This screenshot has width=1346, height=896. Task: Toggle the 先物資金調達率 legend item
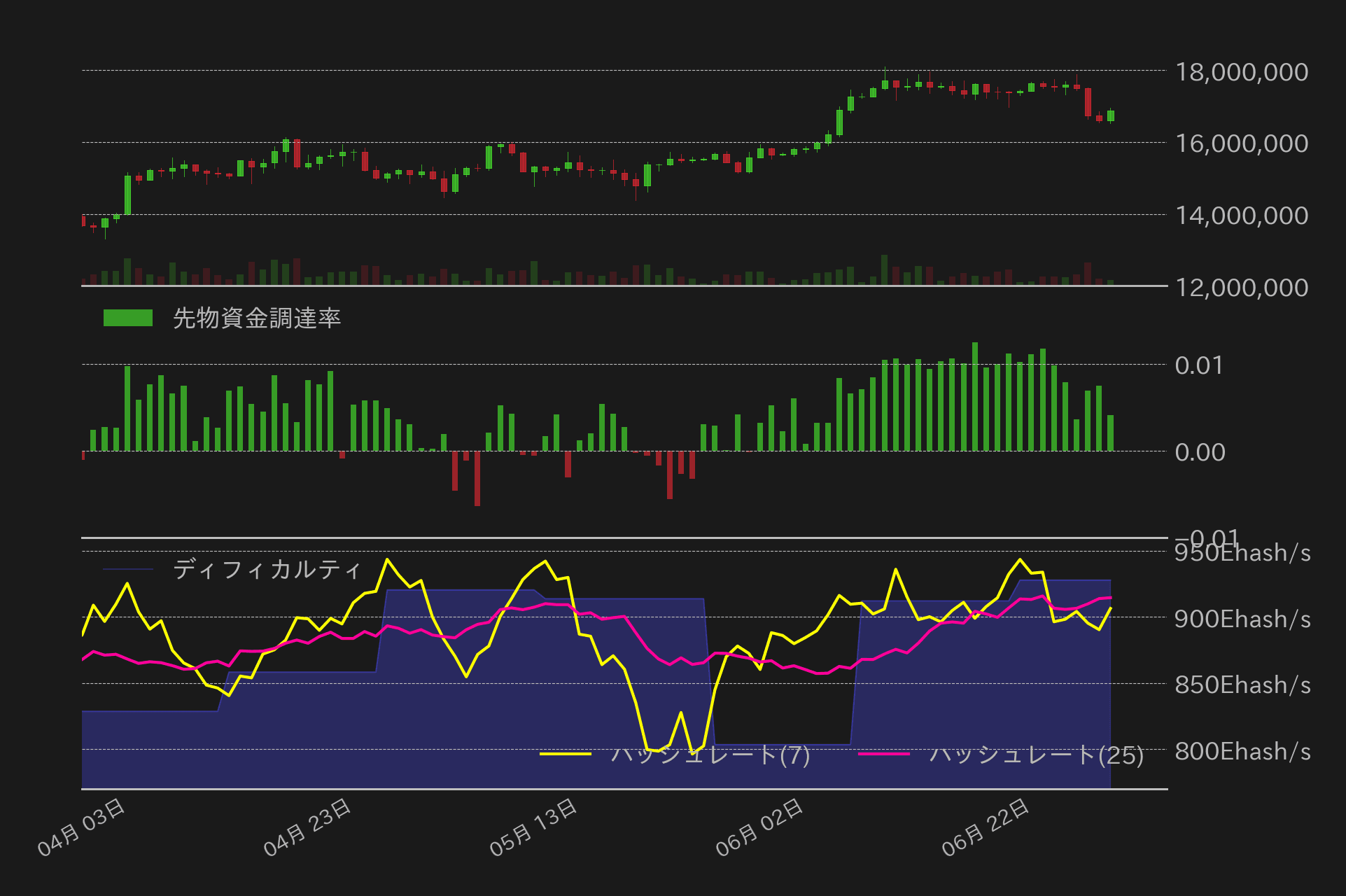pos(258,318)
